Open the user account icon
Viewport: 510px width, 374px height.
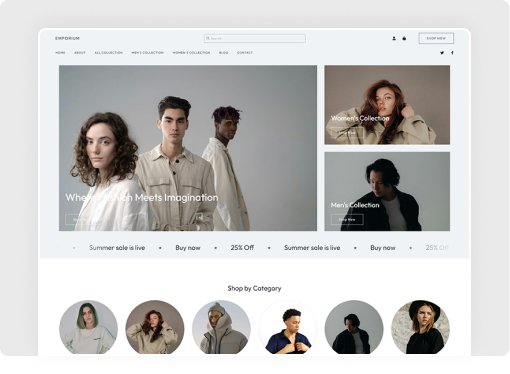pyautogui.click(x=394, y=38)
